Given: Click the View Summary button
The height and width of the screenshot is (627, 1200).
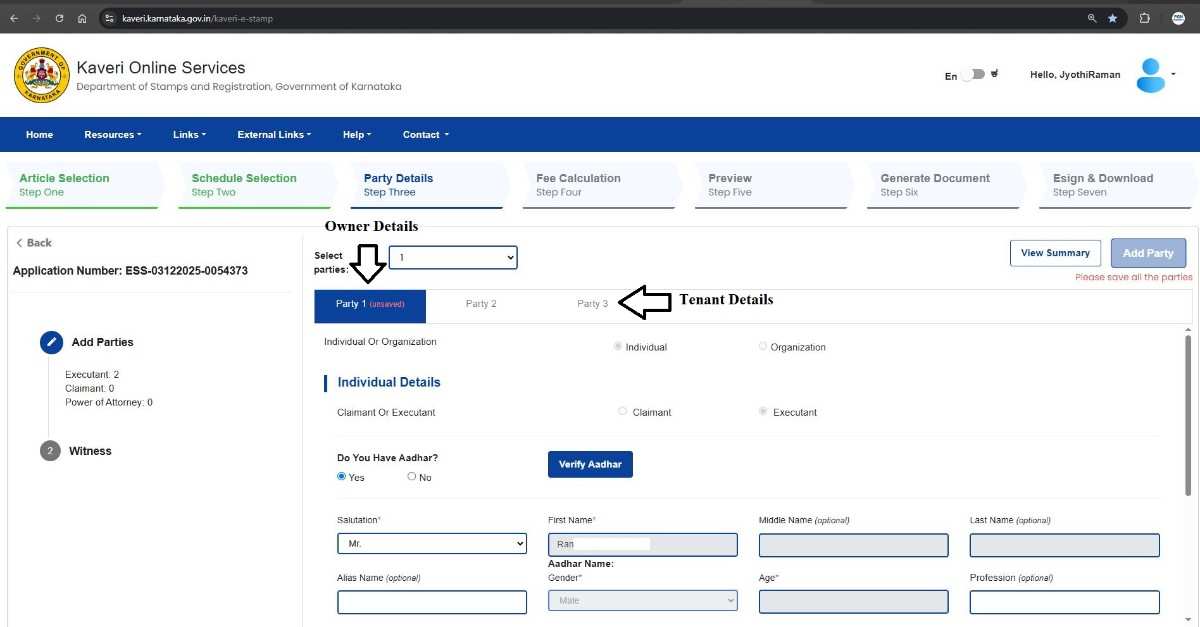Looking at the screenshot, I should click(1055, 253).
